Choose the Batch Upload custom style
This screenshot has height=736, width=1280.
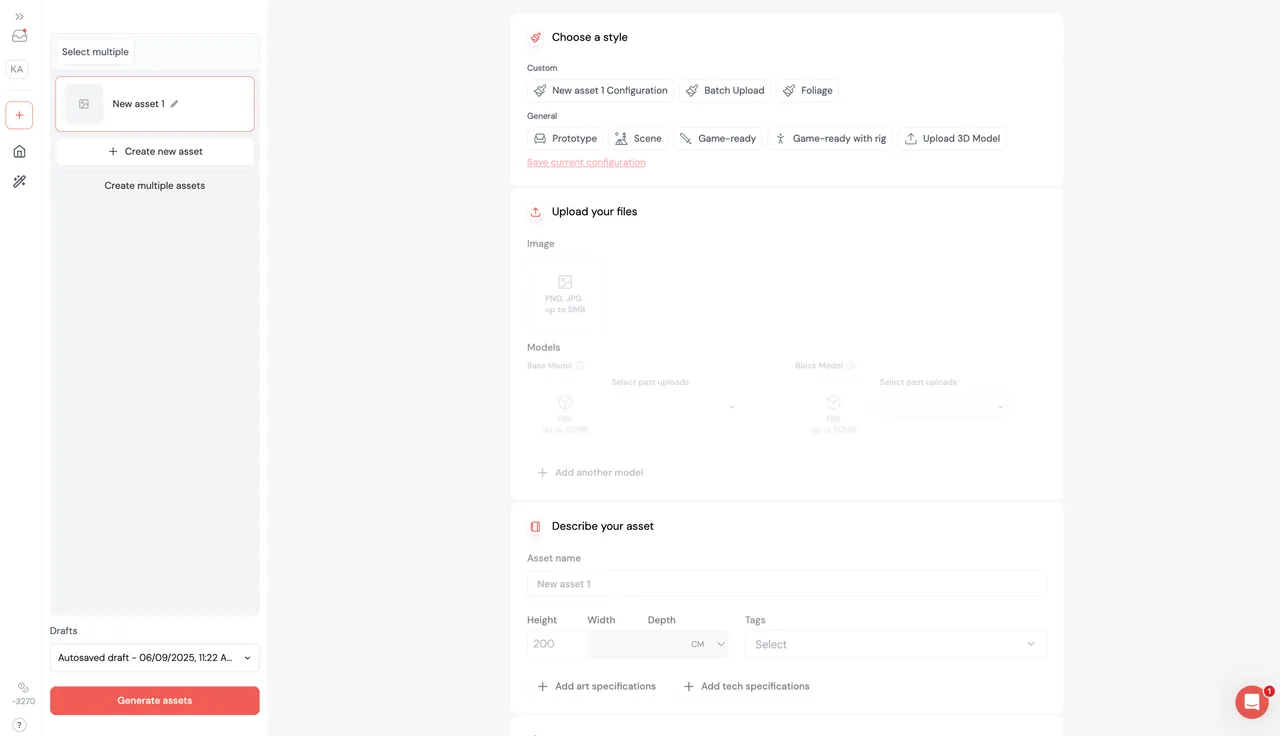click(725, 91)
